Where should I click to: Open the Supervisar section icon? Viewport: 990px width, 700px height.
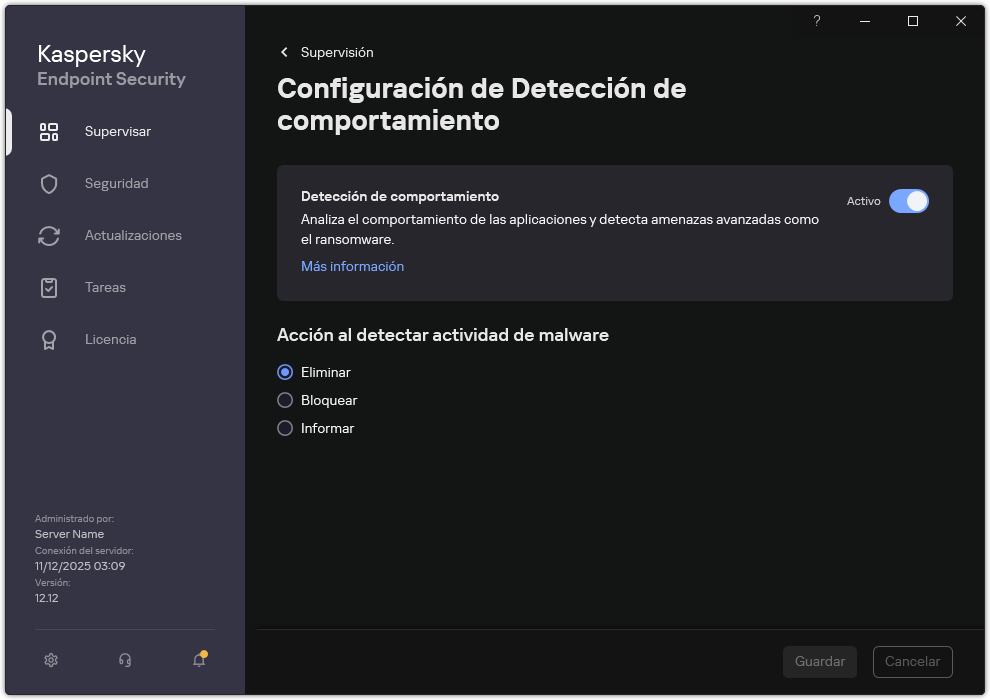pyautogui.click(x=49, y=131)
